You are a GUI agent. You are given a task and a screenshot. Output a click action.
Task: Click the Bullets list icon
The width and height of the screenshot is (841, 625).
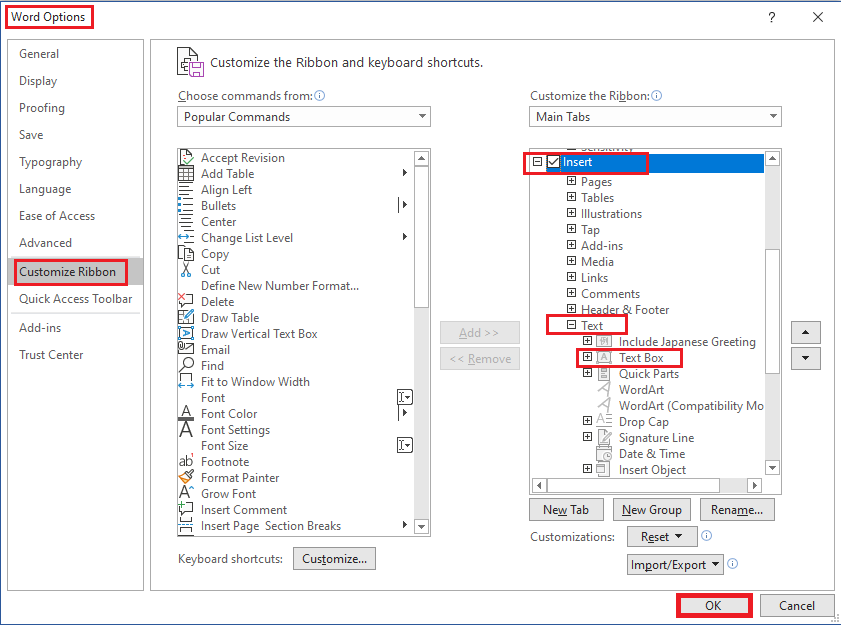pos(186,206)
